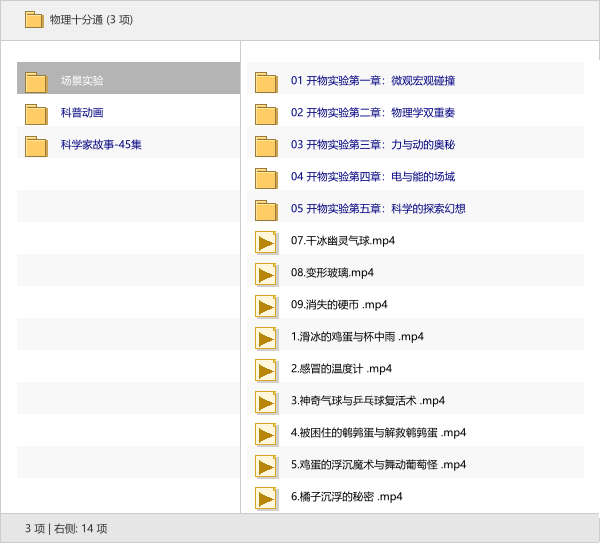The image size is (600, 543).
Task: Select the 场景实验 folder in left pane
Action: (82, 81)
